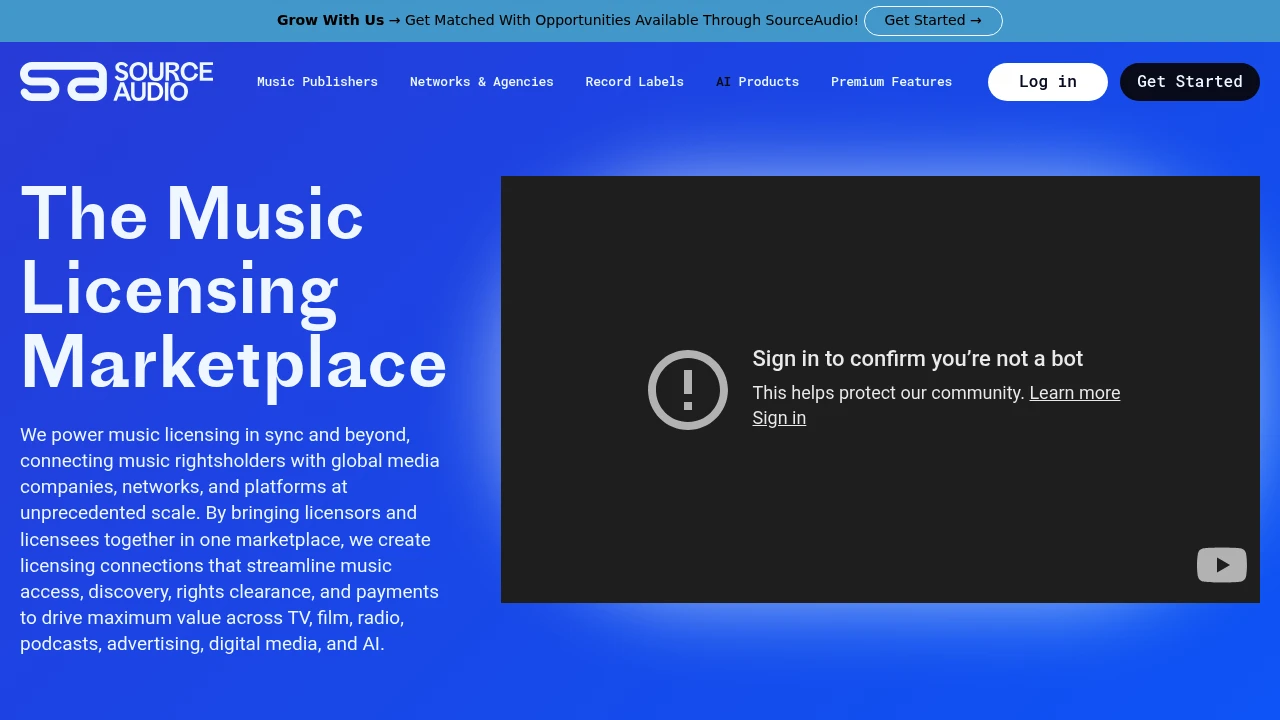Click the paragraph starting 'We power music licensing'

click(x=231, y=539)
